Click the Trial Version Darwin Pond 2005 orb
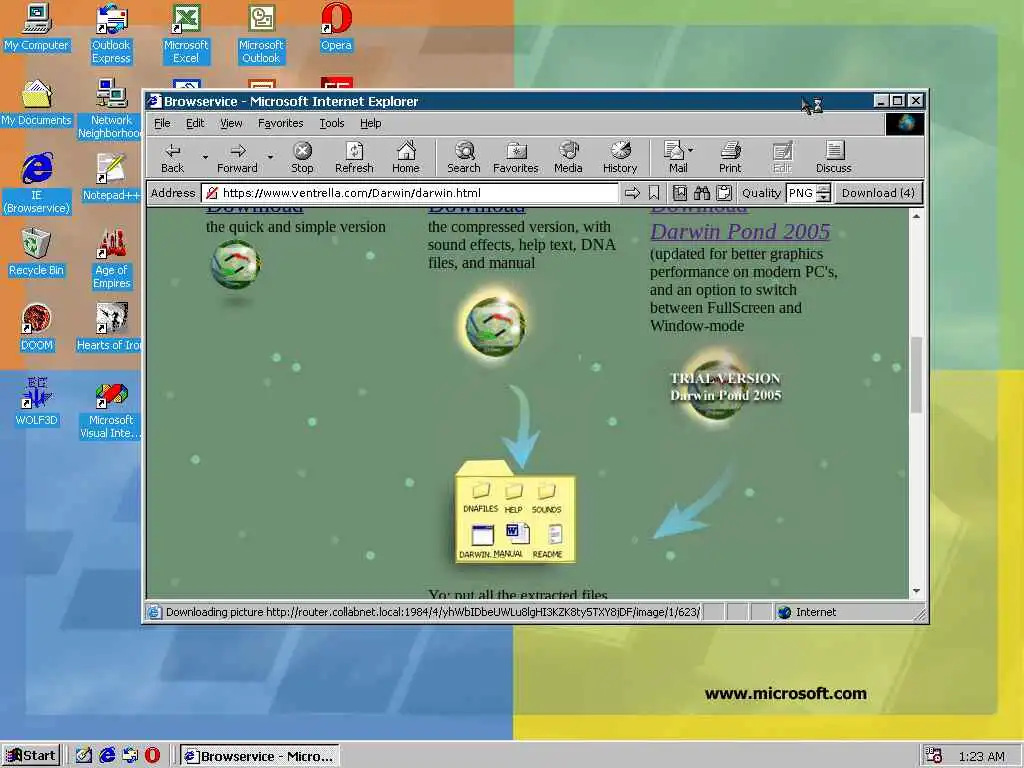 tap(716, 387)
